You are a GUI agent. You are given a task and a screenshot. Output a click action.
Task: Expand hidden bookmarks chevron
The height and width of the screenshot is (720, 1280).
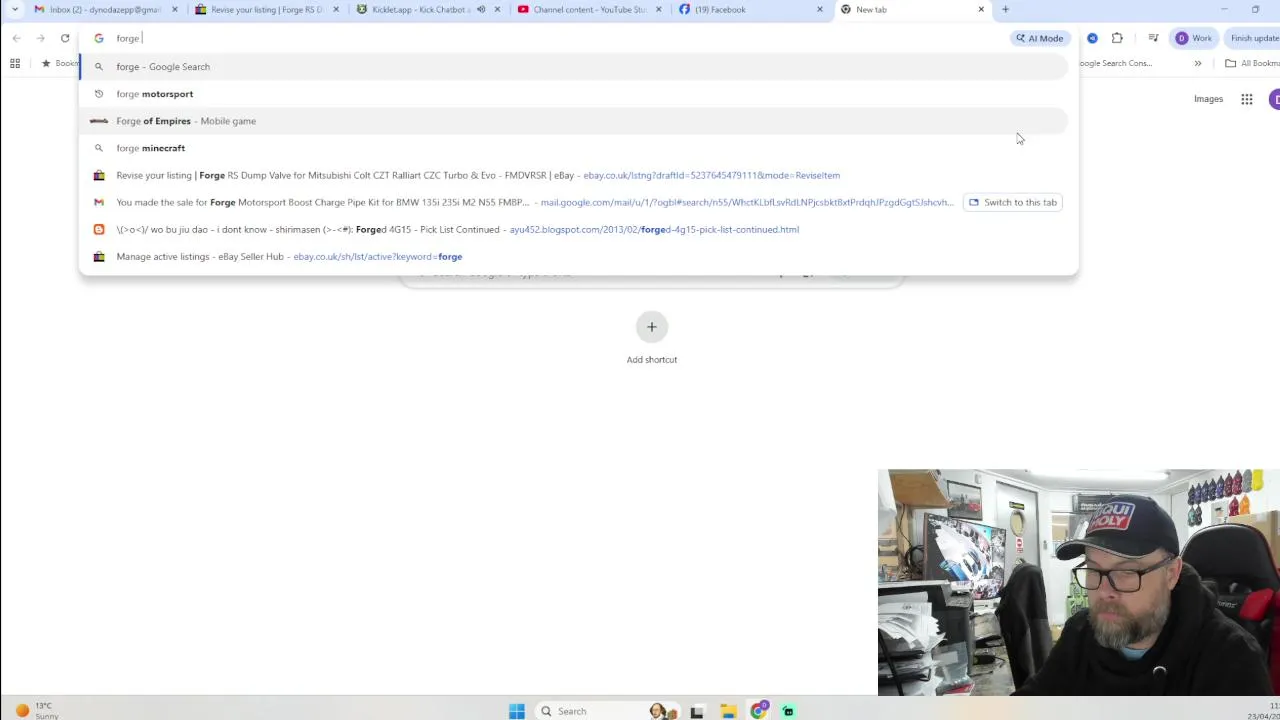pos(1197,63)
